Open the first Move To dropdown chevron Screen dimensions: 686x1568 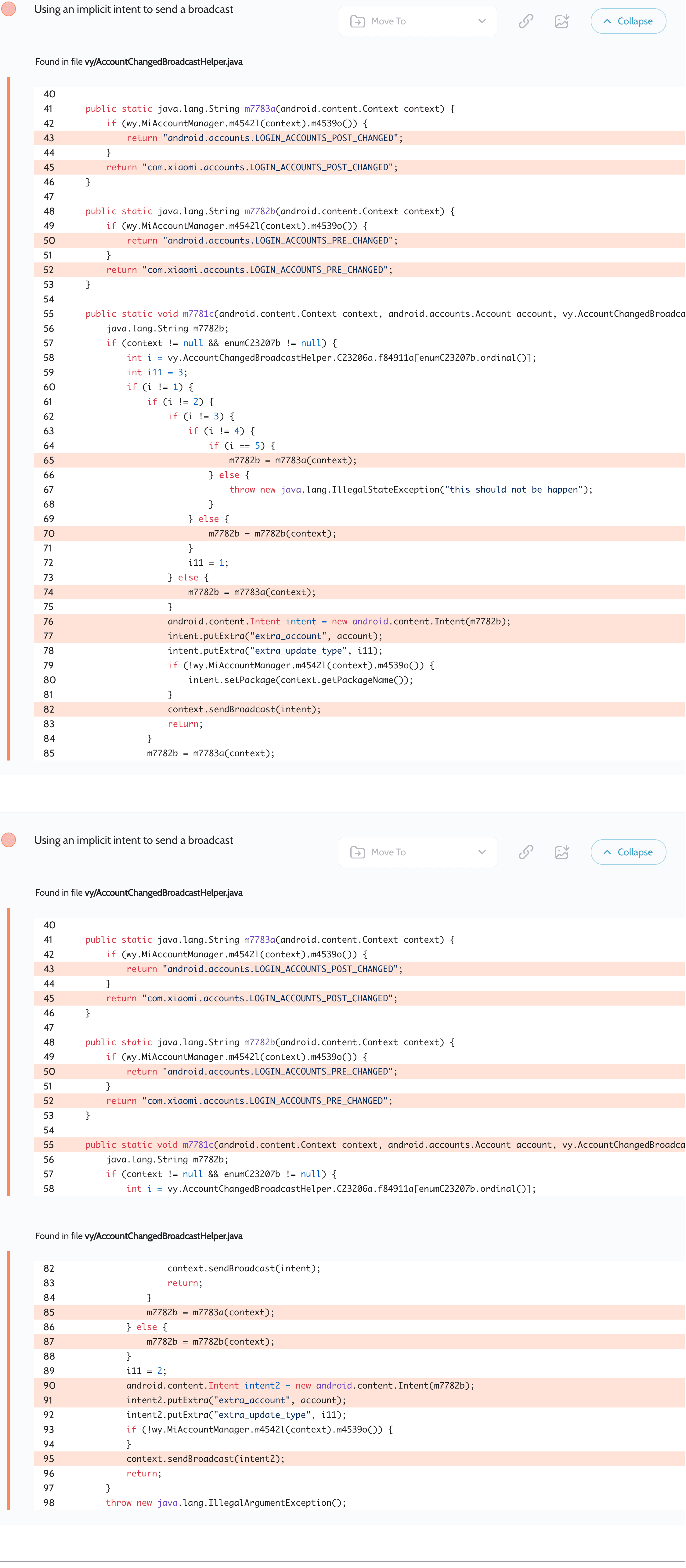(x=482, y=21)
